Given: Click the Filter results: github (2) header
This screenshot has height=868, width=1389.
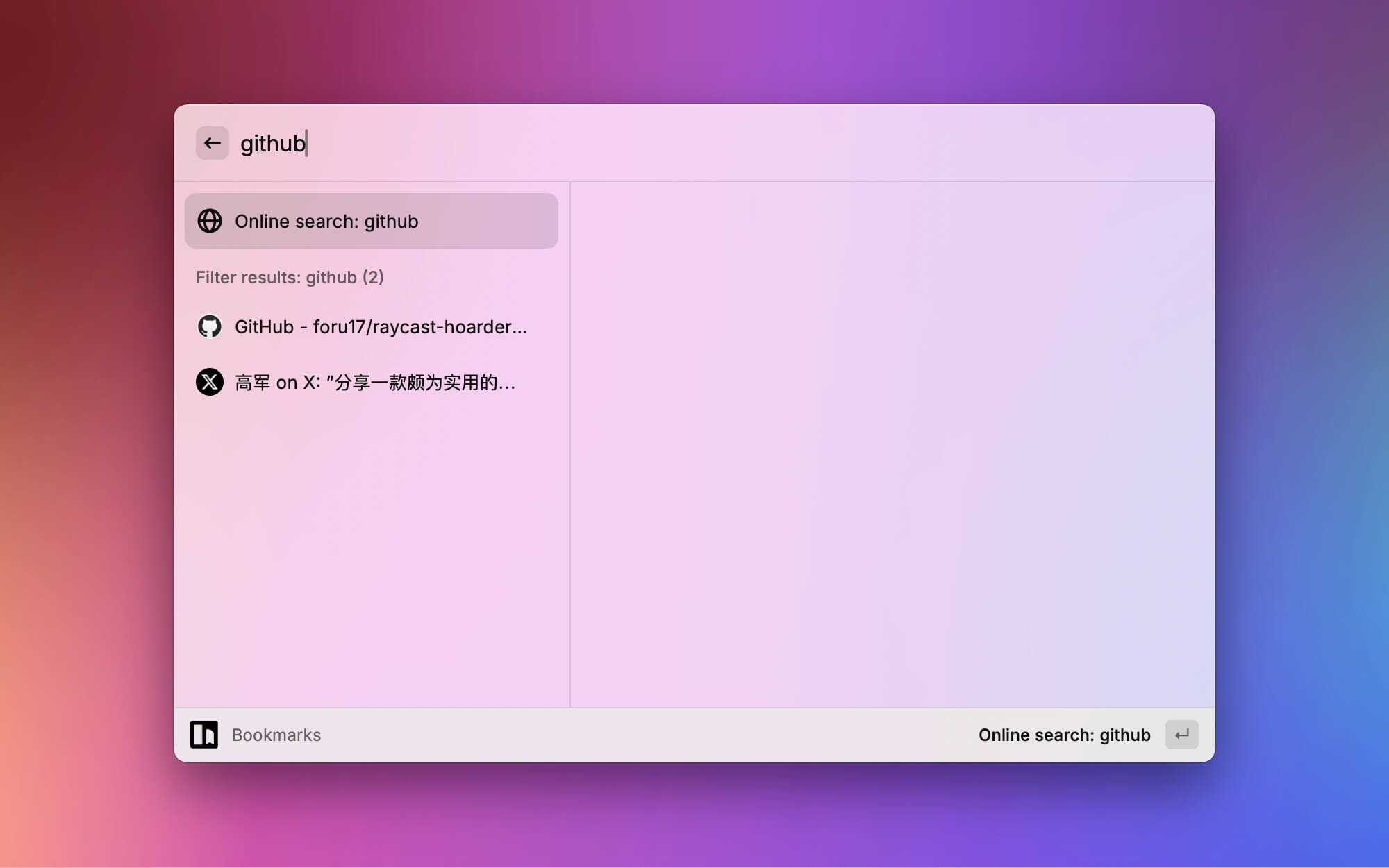Looking at the screenshot, I should (290, 278).
